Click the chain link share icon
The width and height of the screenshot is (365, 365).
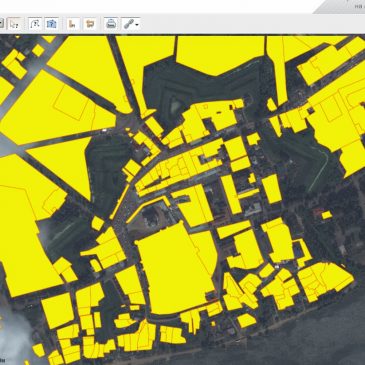(x=128, y=24)
